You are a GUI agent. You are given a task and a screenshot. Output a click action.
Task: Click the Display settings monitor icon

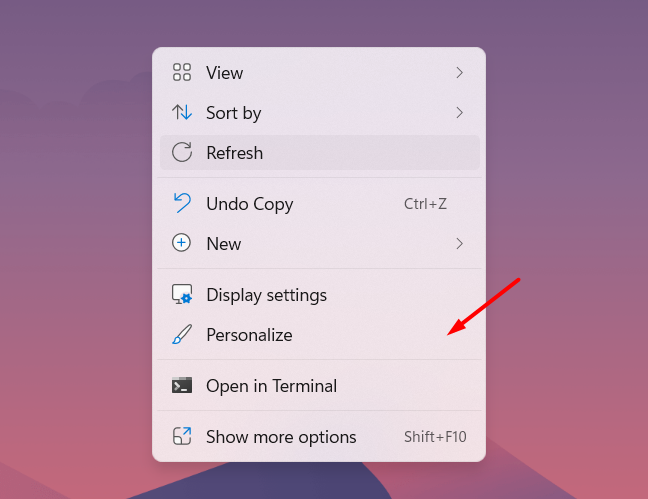click(182, 294)
